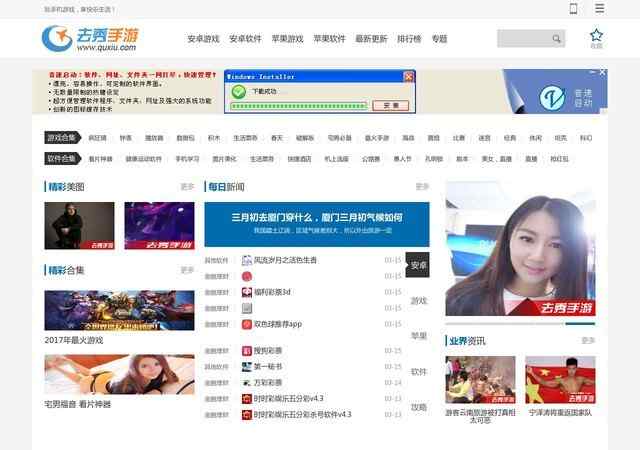The image size is (640, 450).
Task: Click the 去秀手游 site logo
Action: point(90,38)
